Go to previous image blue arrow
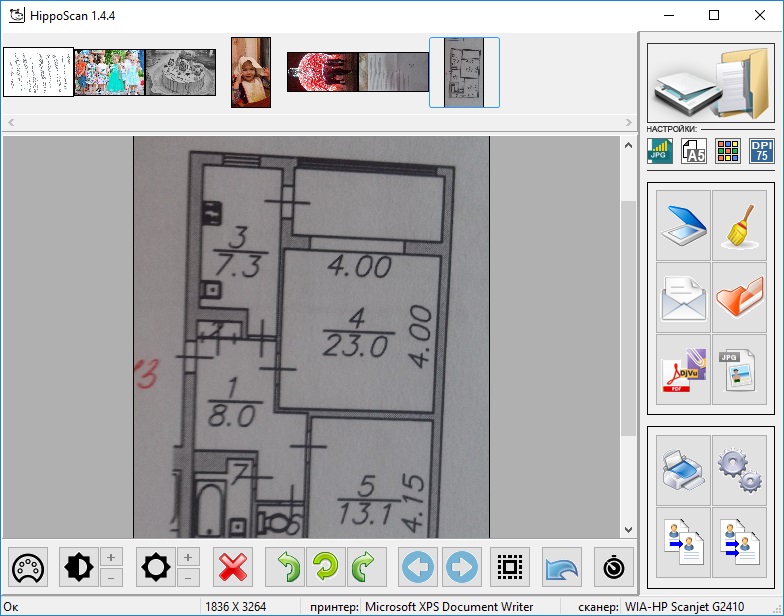 418,567
